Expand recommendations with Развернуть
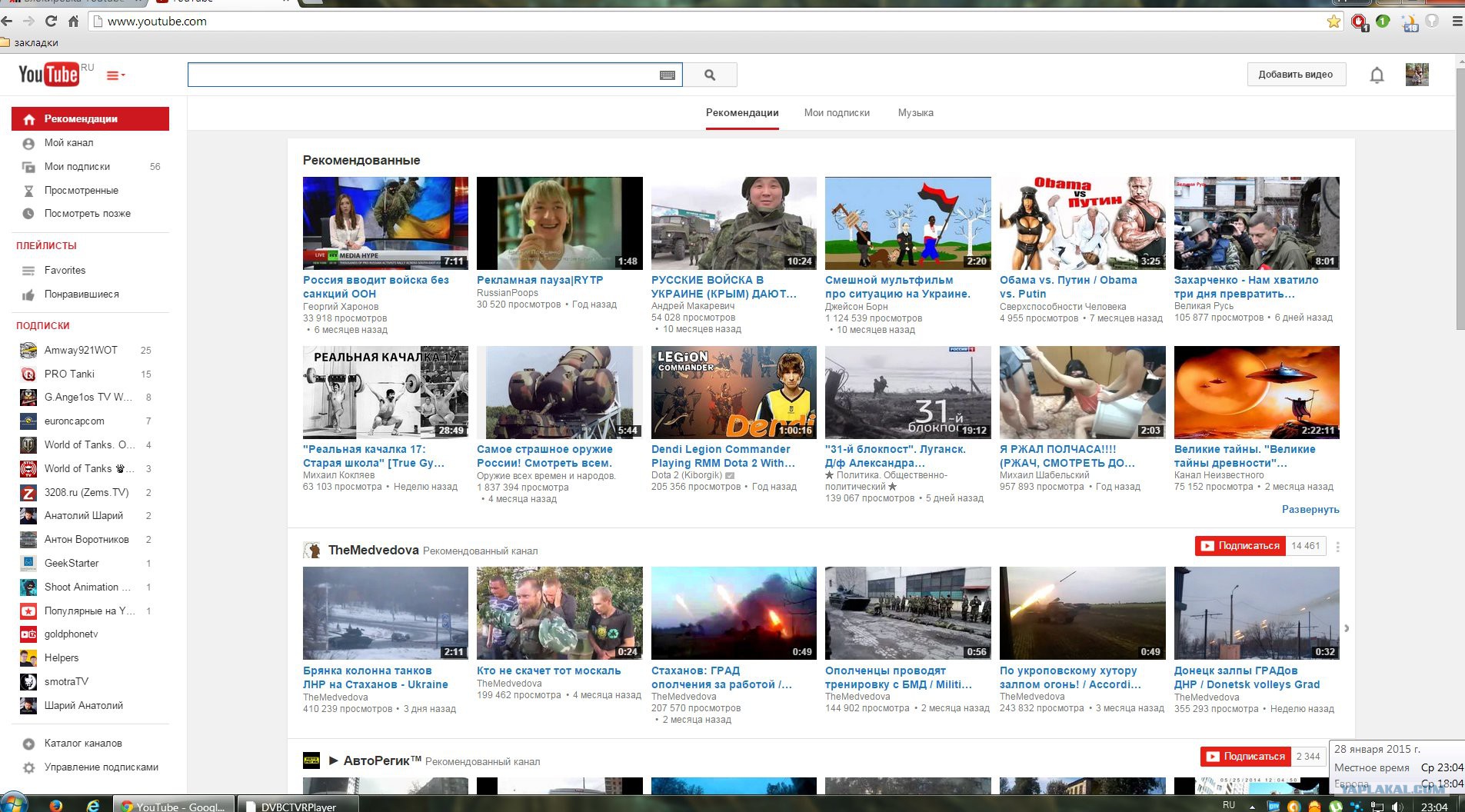This screenshot has height=812, width=1465. 1310,509
